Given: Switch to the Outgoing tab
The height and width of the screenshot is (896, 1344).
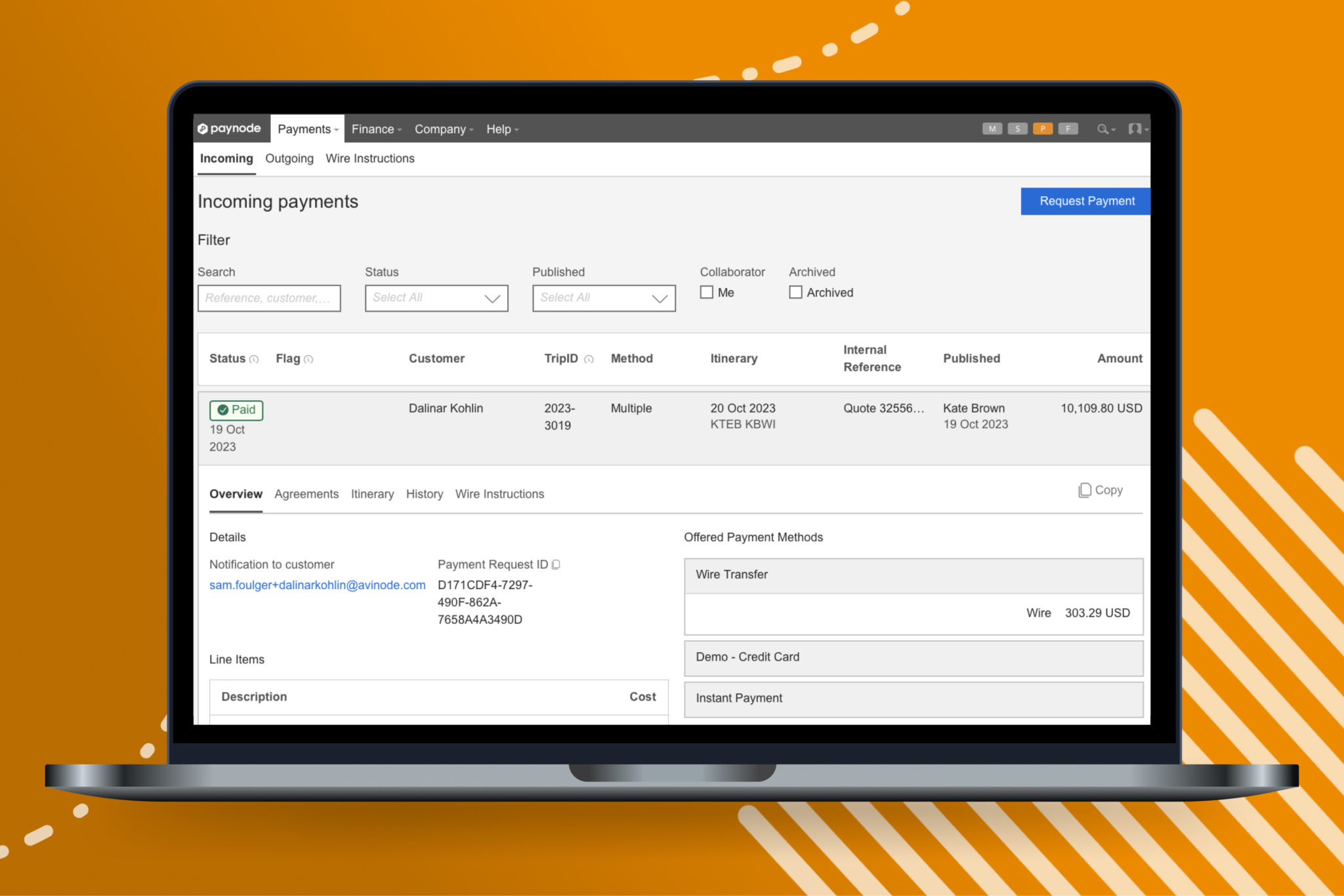Looking at the screenshot, I should (289, 159).
